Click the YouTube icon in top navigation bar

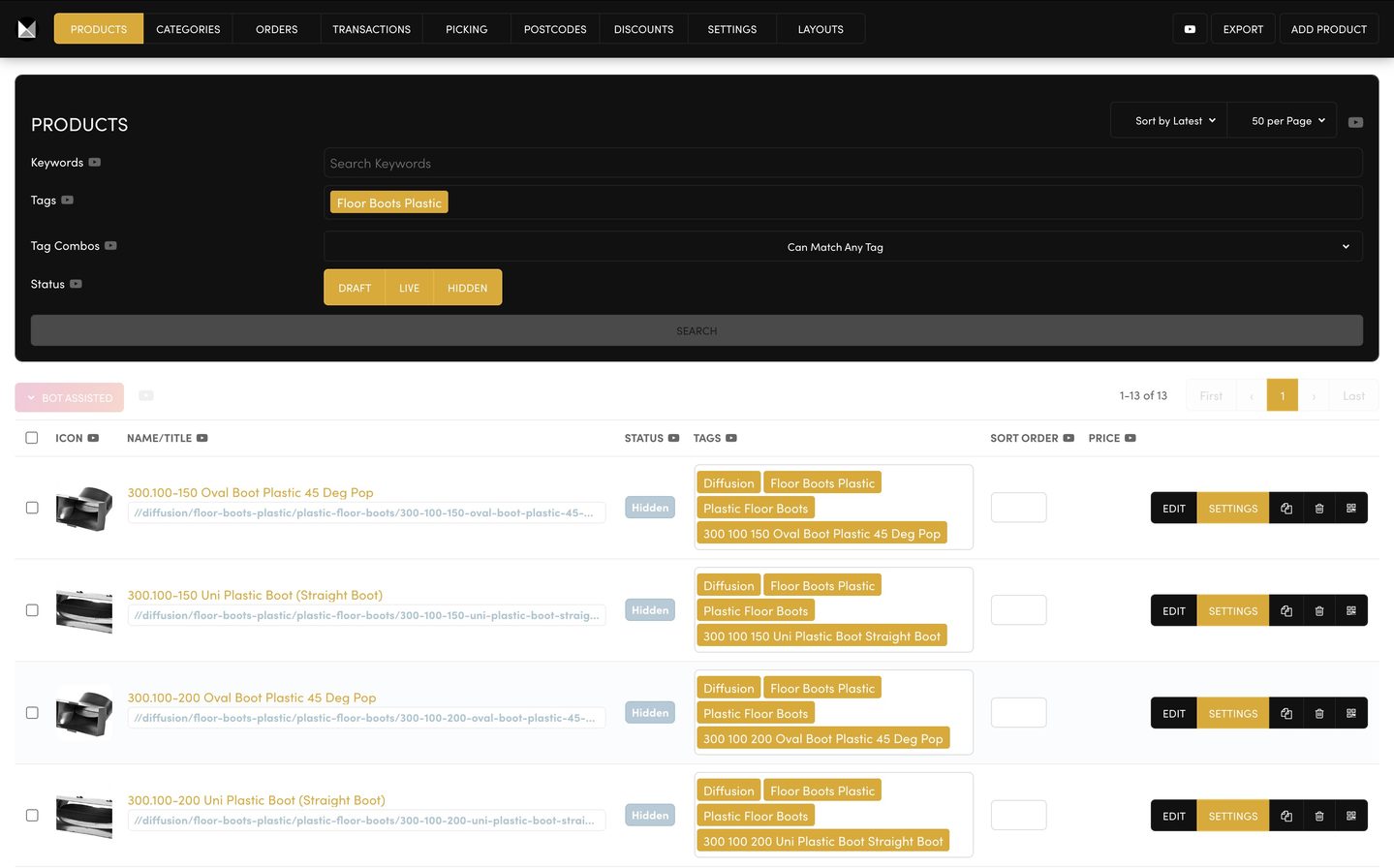[x=1190, y=29]
